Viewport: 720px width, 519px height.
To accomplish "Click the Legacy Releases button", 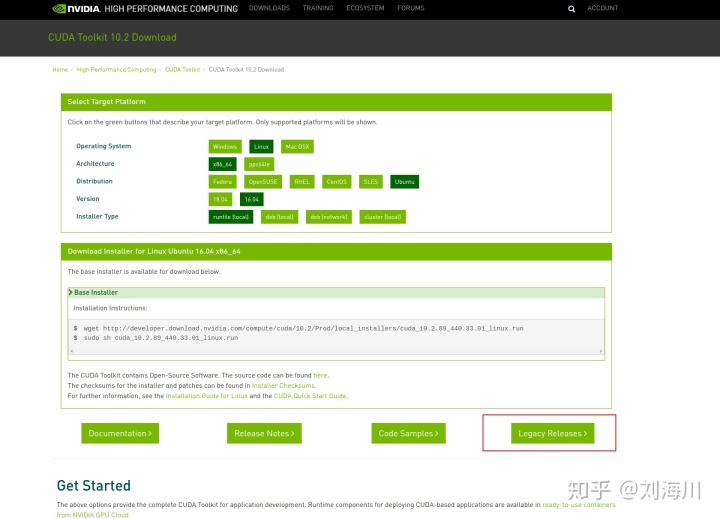I will click(x=552, y=433).
